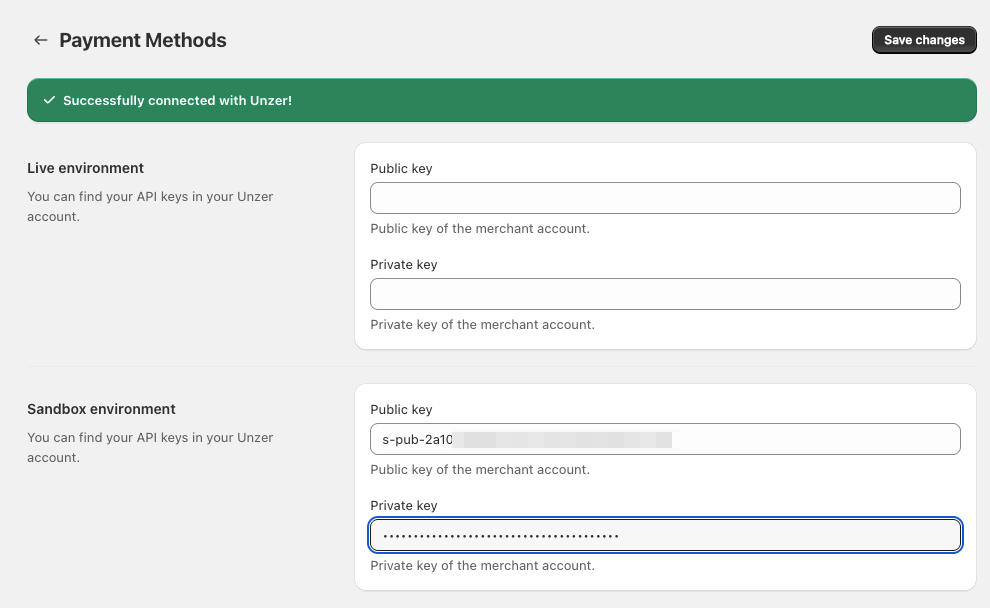Click the Payment Methods page heading

coord(143,40)
